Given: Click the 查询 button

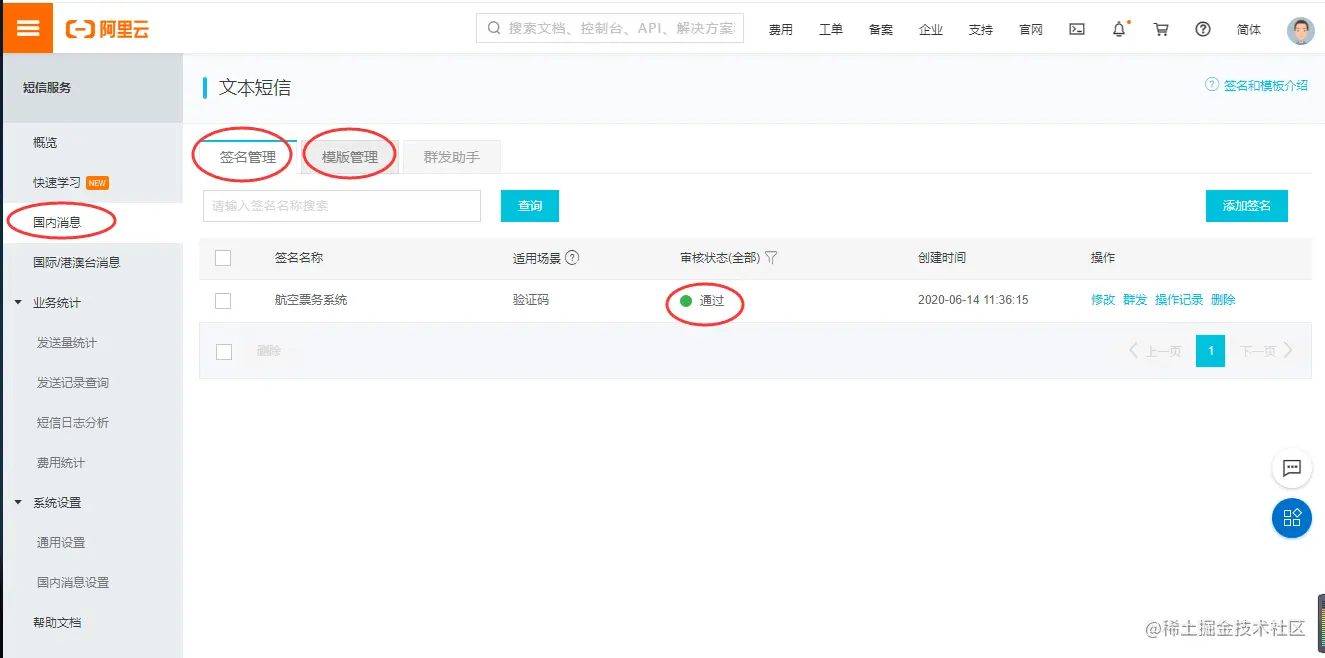Looking at the screenshot, I should pyautogui.click(x=530, y=206).
